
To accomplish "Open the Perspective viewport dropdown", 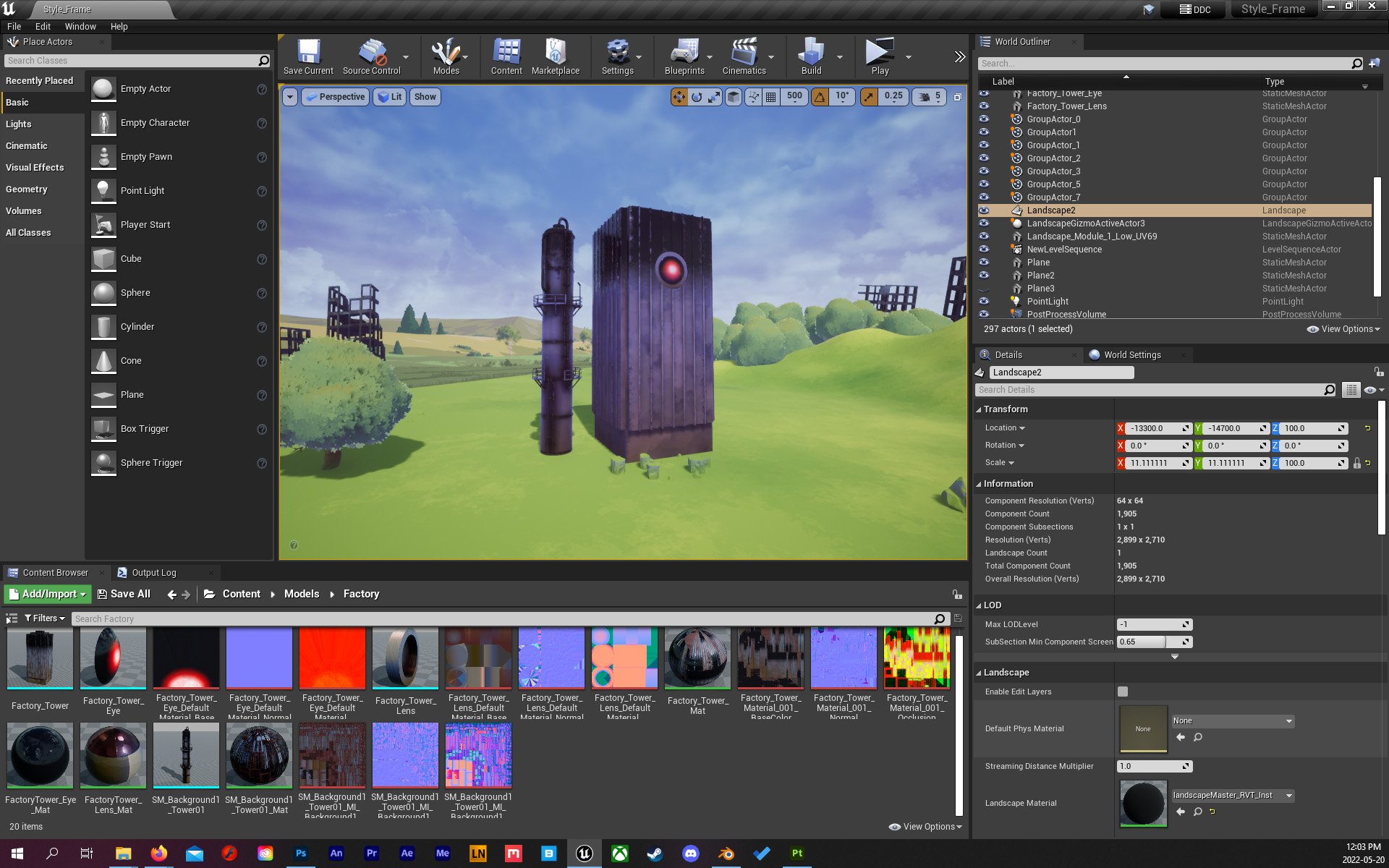I will tap(335, 97).
